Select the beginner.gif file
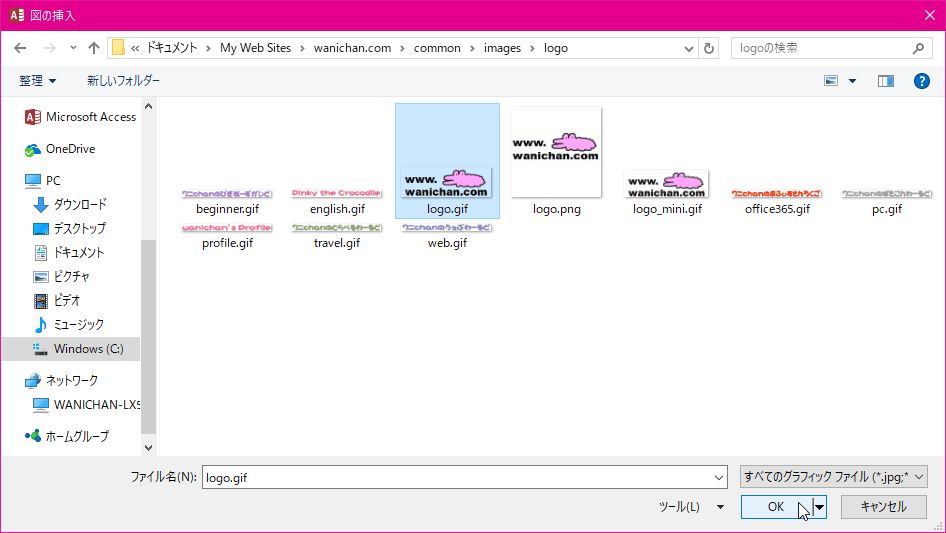The height and width of the screenshot is (533, 946). (227, 202)
